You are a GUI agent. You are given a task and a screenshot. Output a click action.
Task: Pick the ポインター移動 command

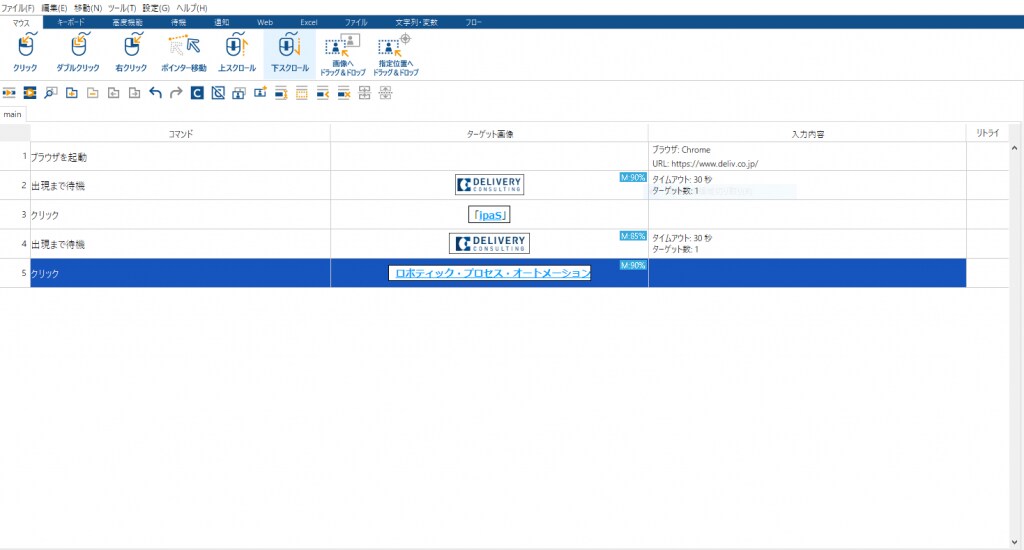pyautogui.click(x=184, y=53)
